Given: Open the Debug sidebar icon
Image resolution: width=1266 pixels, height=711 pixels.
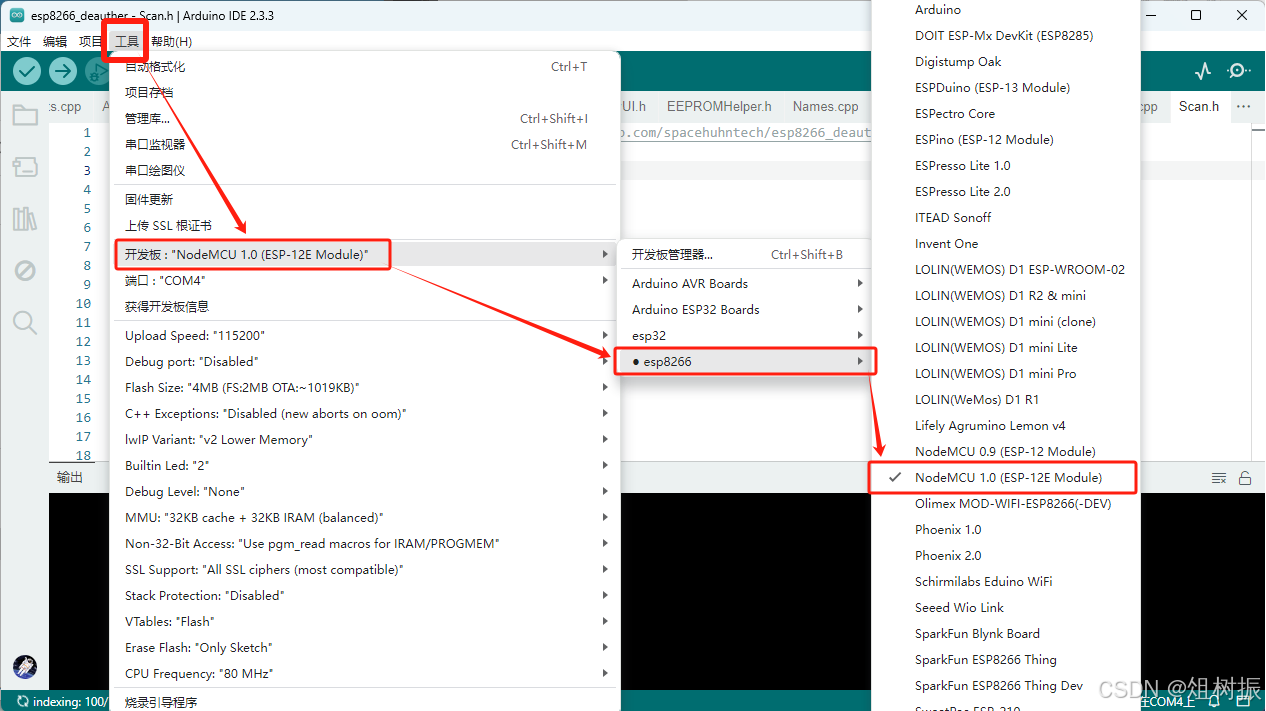Looking at the screenshot, I should point(25,271).
